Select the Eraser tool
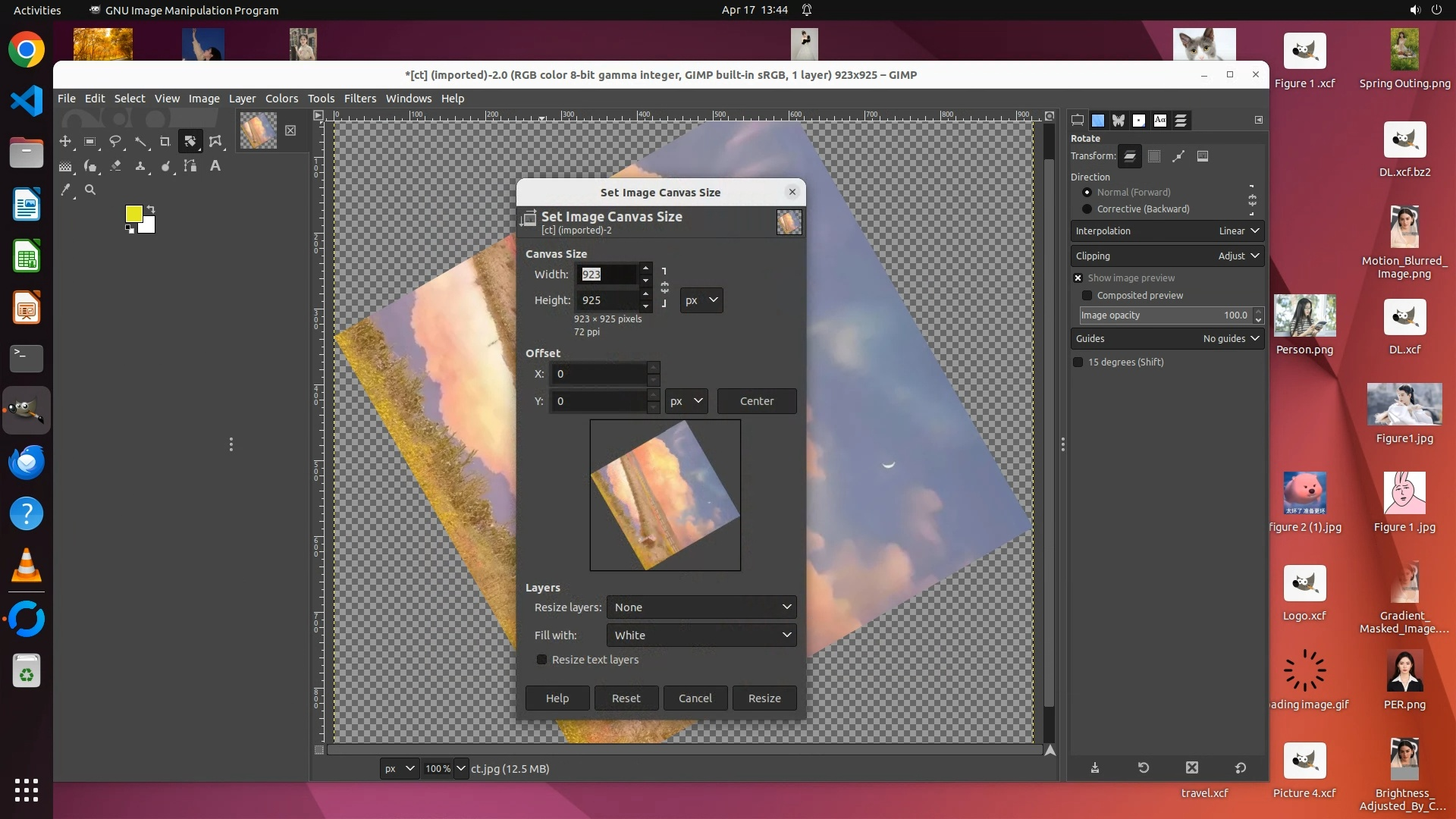 [x=115, y=165]
